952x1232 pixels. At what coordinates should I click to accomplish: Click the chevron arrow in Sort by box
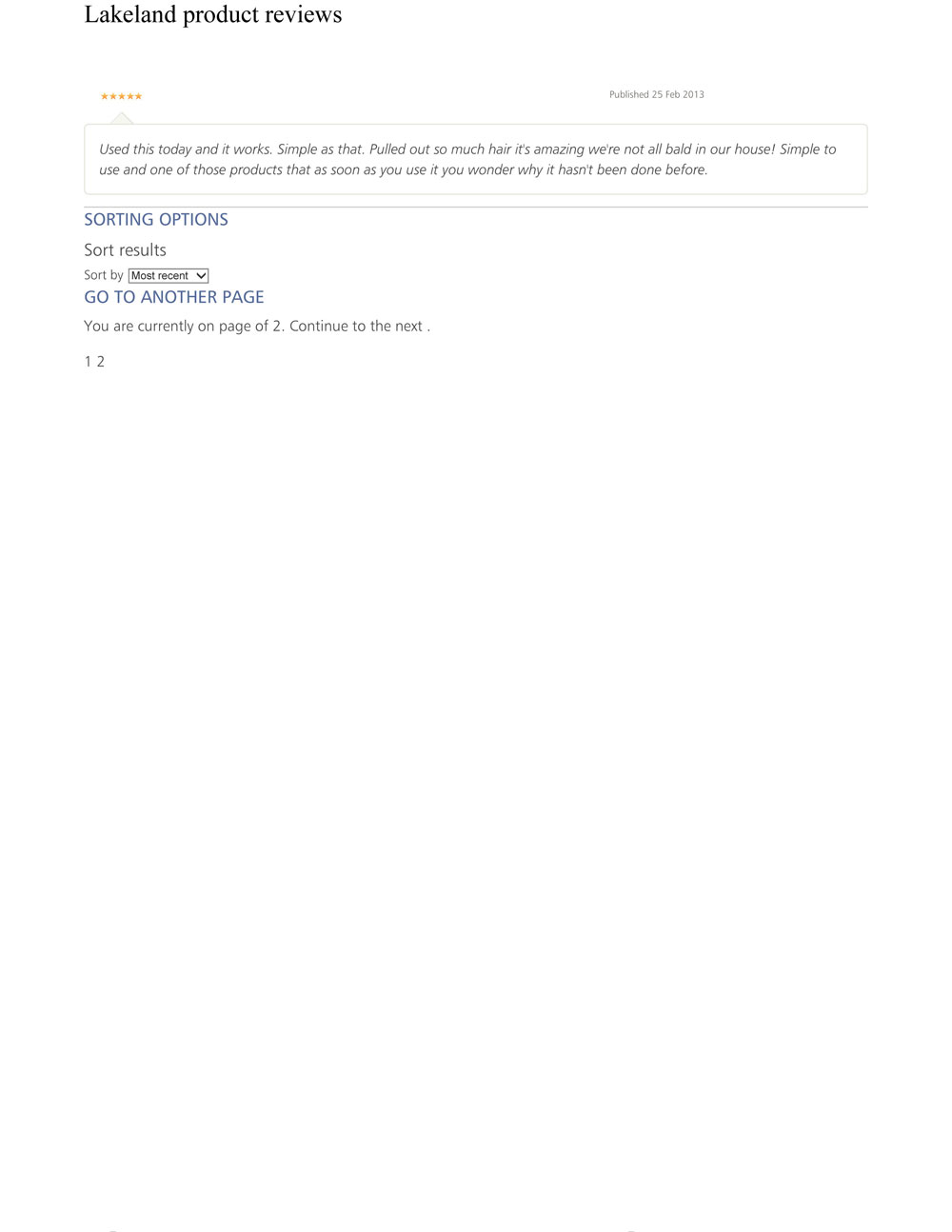point(201,276)
